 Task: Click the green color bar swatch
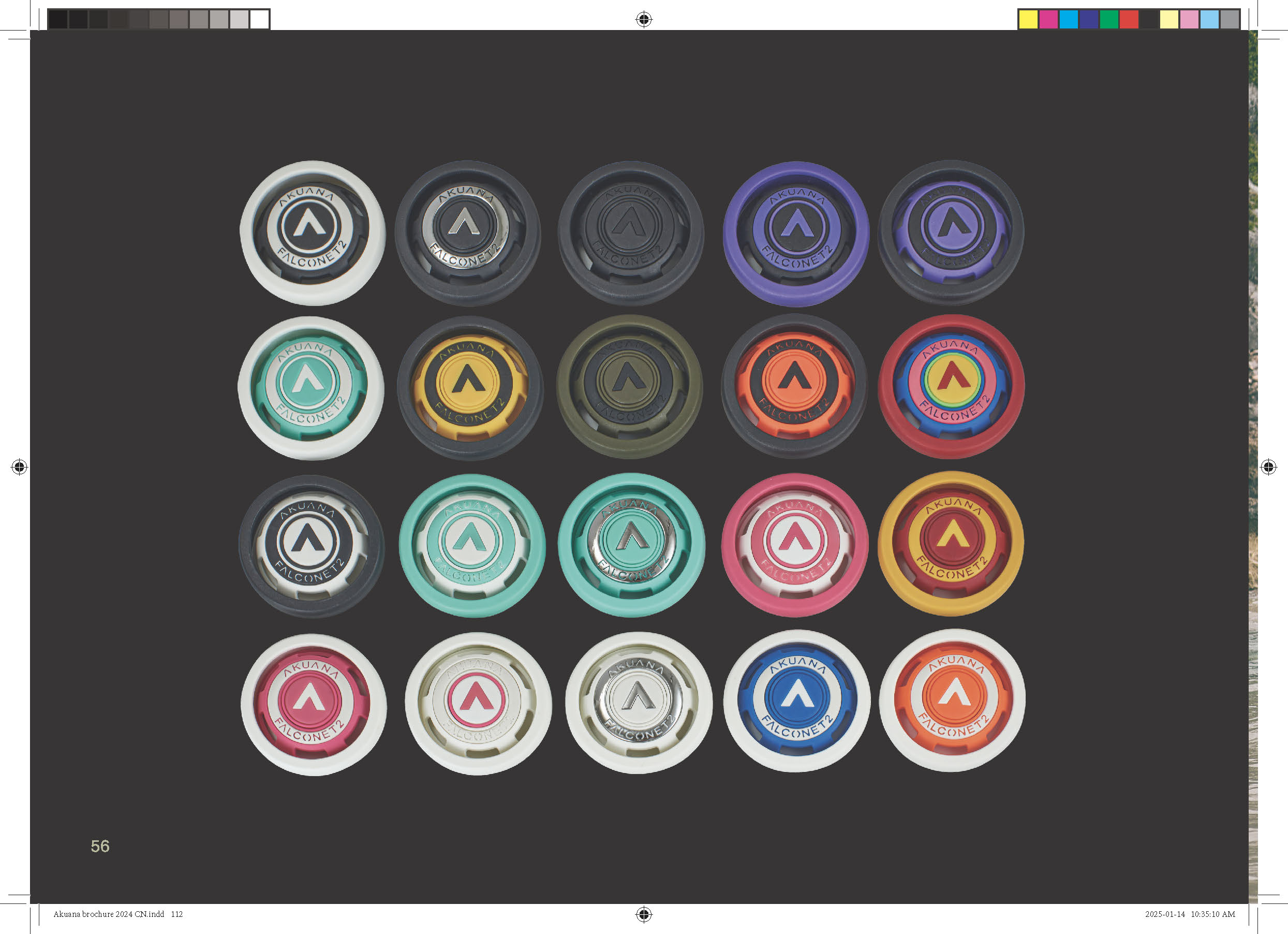coord(1108,19)
